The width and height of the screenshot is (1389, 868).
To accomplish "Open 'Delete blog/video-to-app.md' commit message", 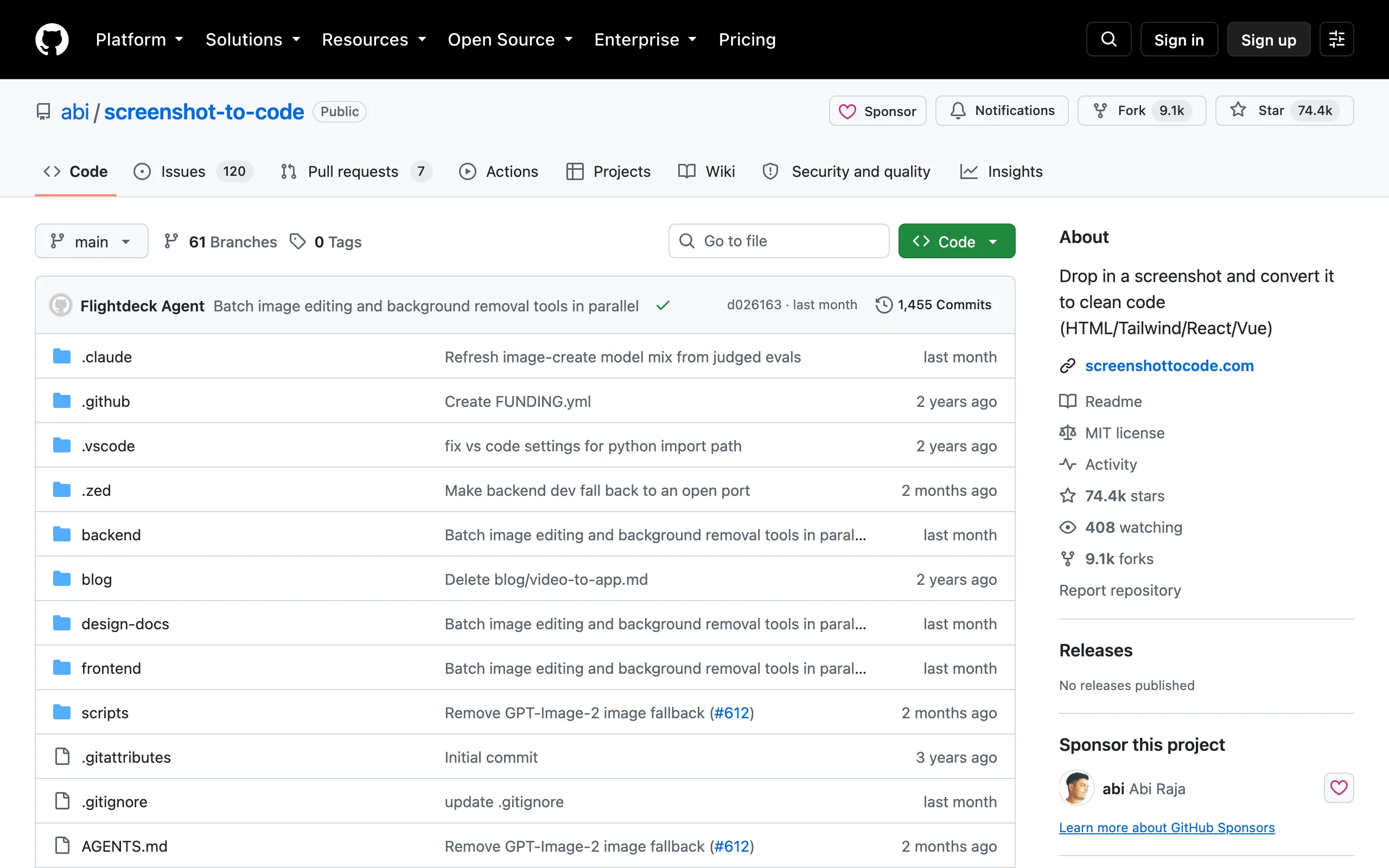I will (x=546, y=579).
